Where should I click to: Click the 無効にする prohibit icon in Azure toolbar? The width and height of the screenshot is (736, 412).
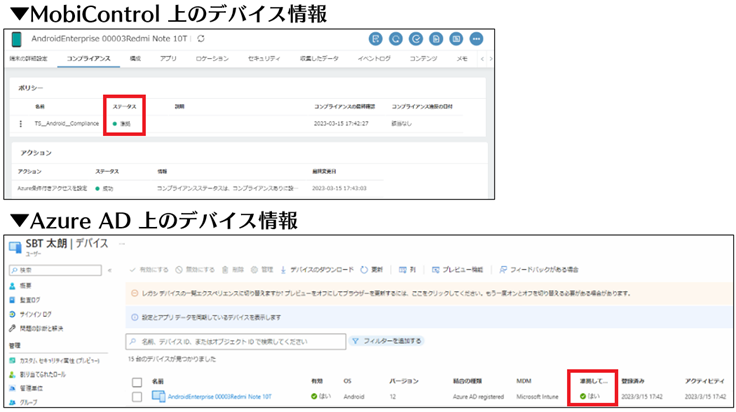[179, 270]
